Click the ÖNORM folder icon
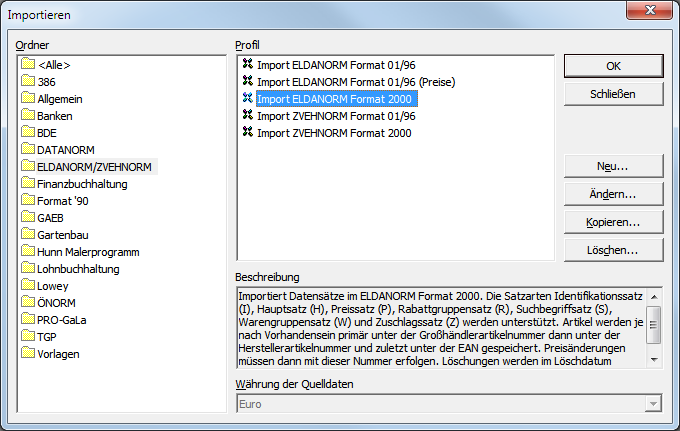The width and height of the screenshot is (680, 431). click(27, 303)
